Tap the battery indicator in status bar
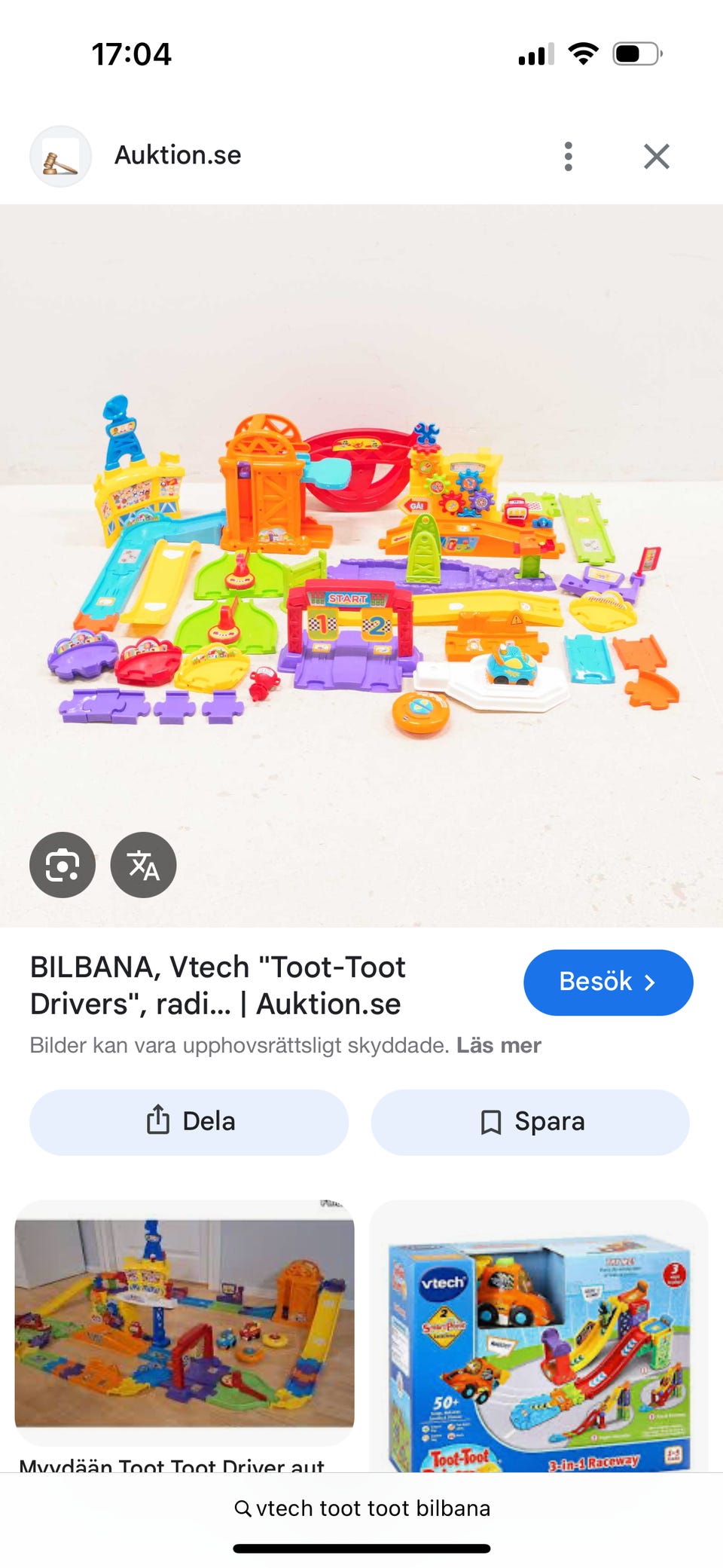Viewport: 723px width, 1568px height. (638, 53)
